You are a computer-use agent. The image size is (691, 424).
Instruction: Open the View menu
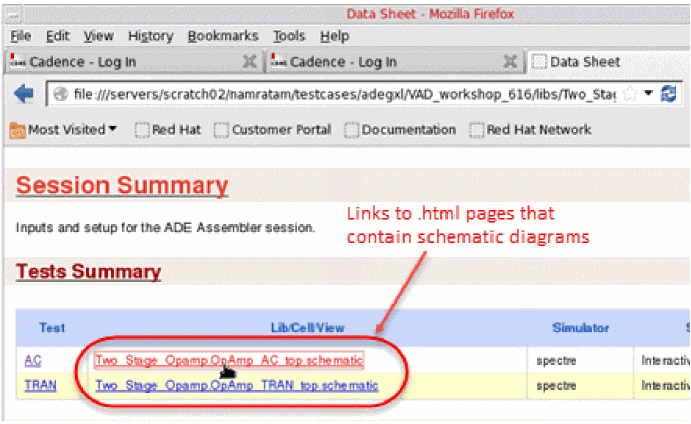point(99,36)
